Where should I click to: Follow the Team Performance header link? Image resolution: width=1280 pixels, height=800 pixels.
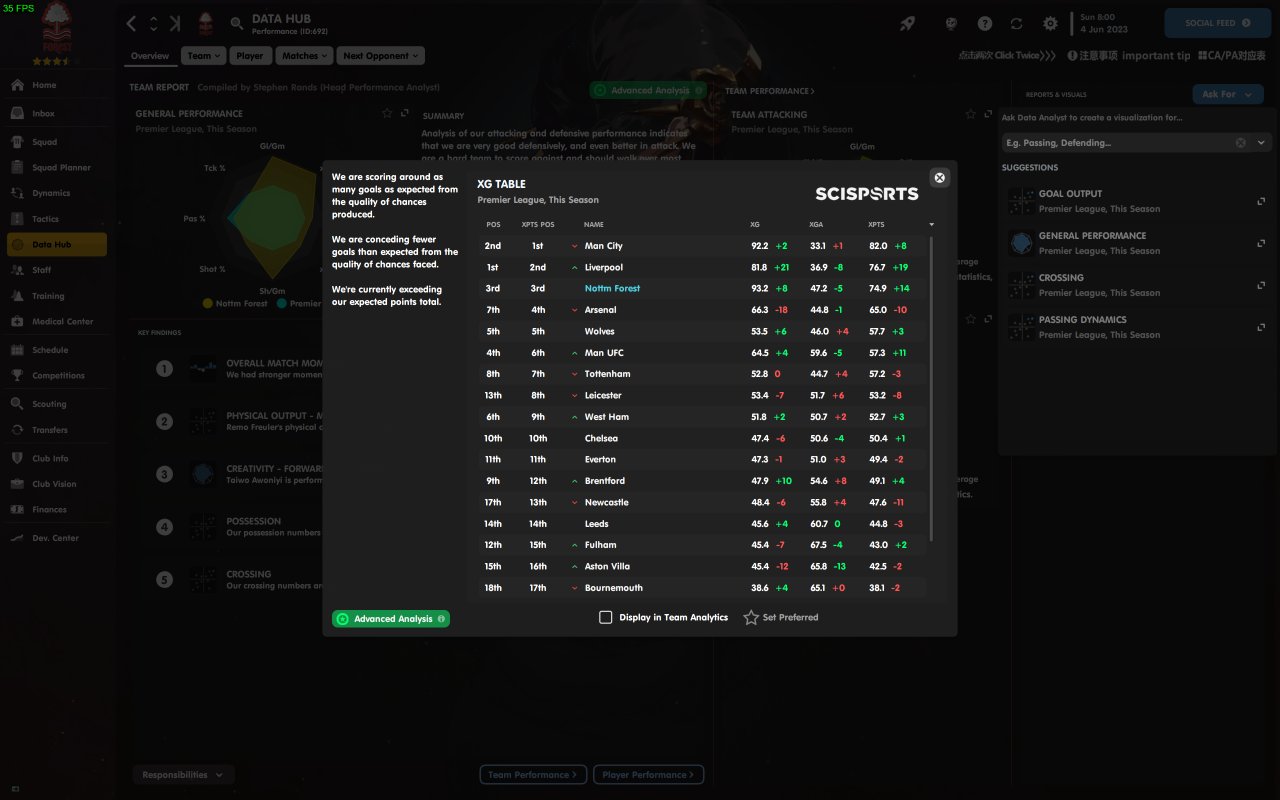click(x=770, y=91)
